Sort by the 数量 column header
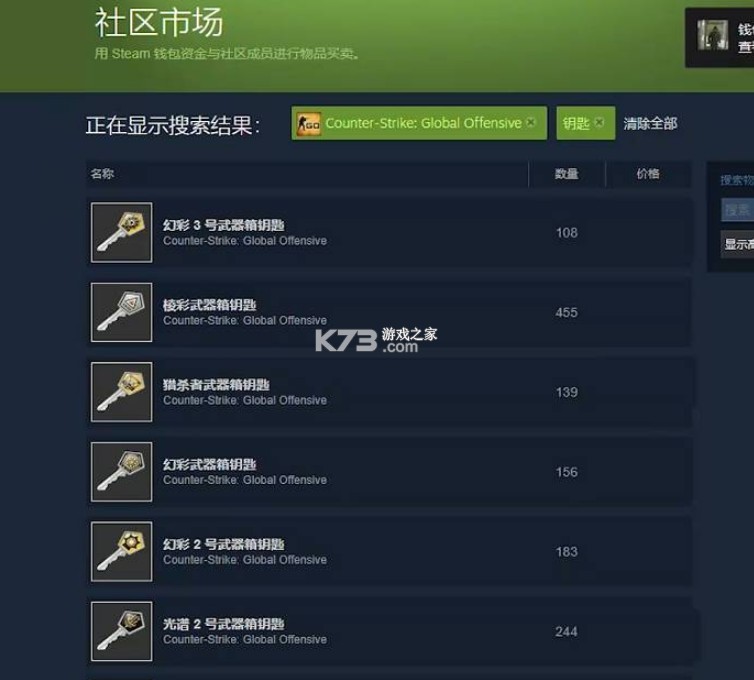 (566, 174)
